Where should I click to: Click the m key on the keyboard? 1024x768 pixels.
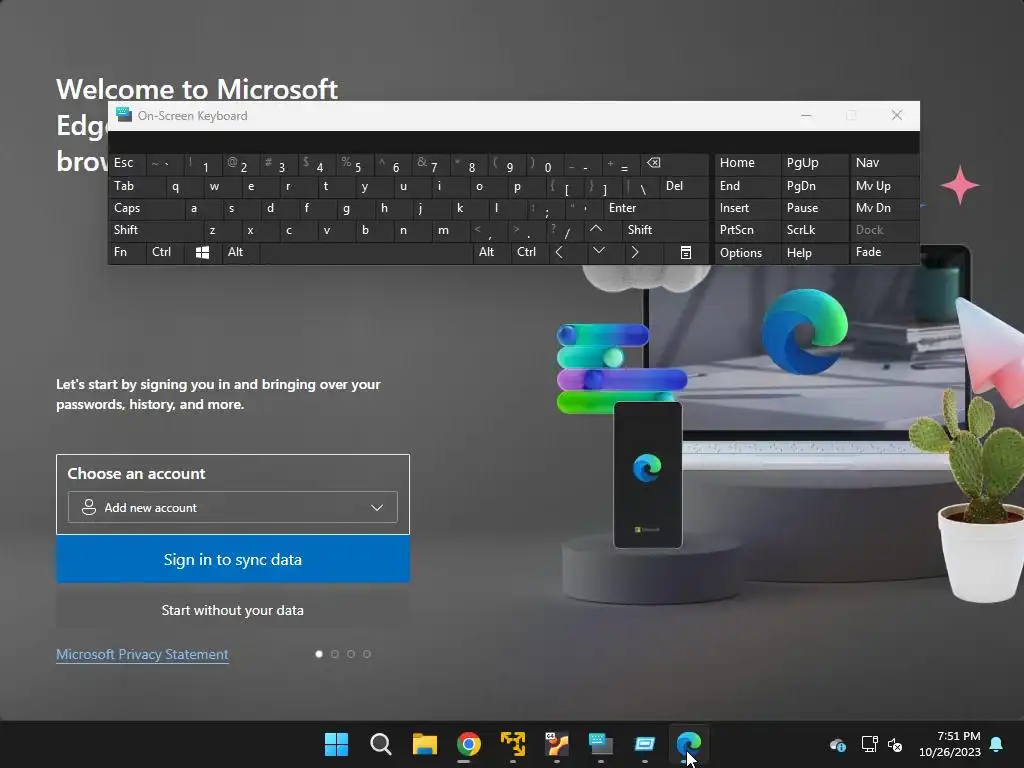pos(450,230)
